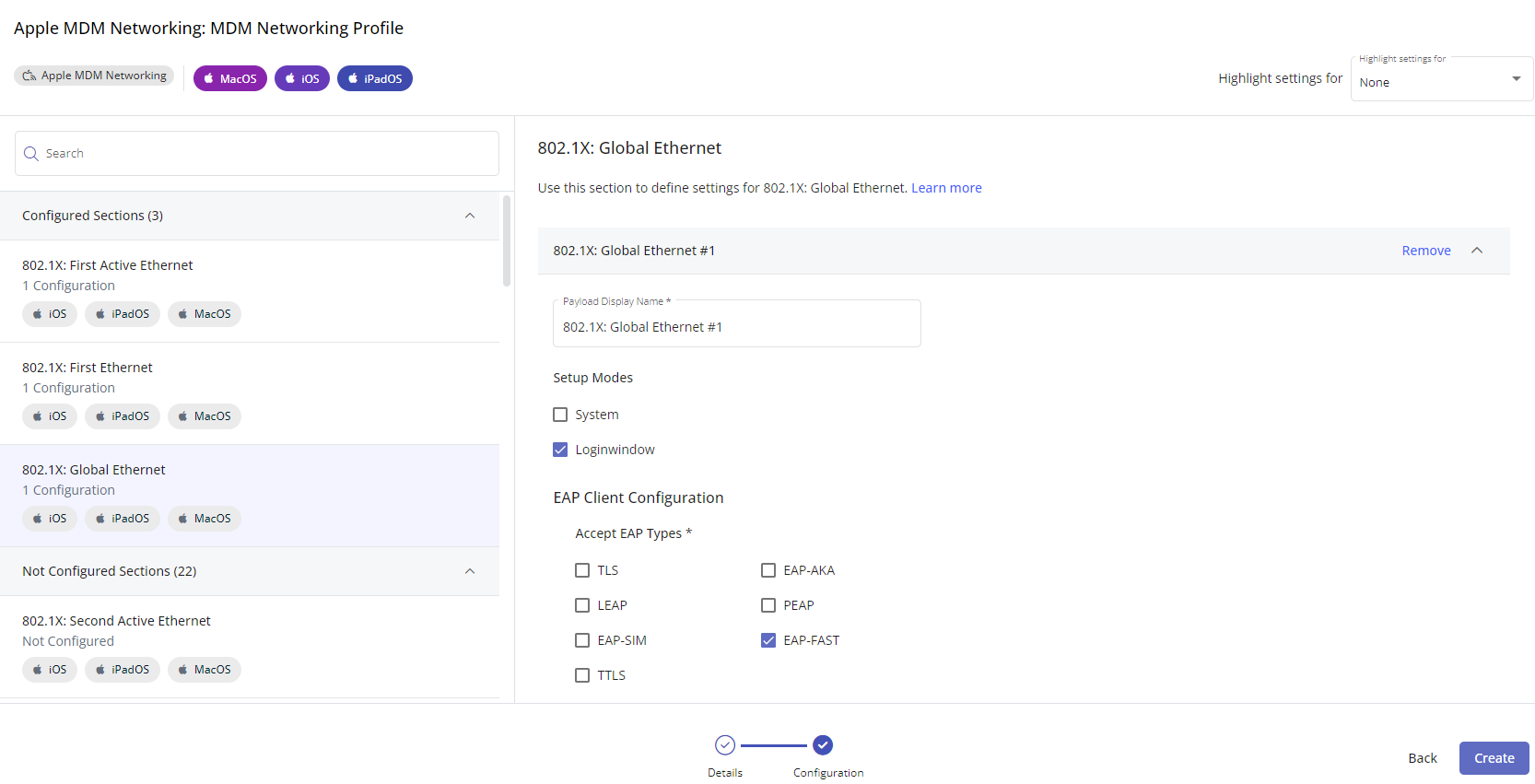Uncheck the EAP-FAST option
Viewport: 1535px width, 784px height.
coord(768,640)
